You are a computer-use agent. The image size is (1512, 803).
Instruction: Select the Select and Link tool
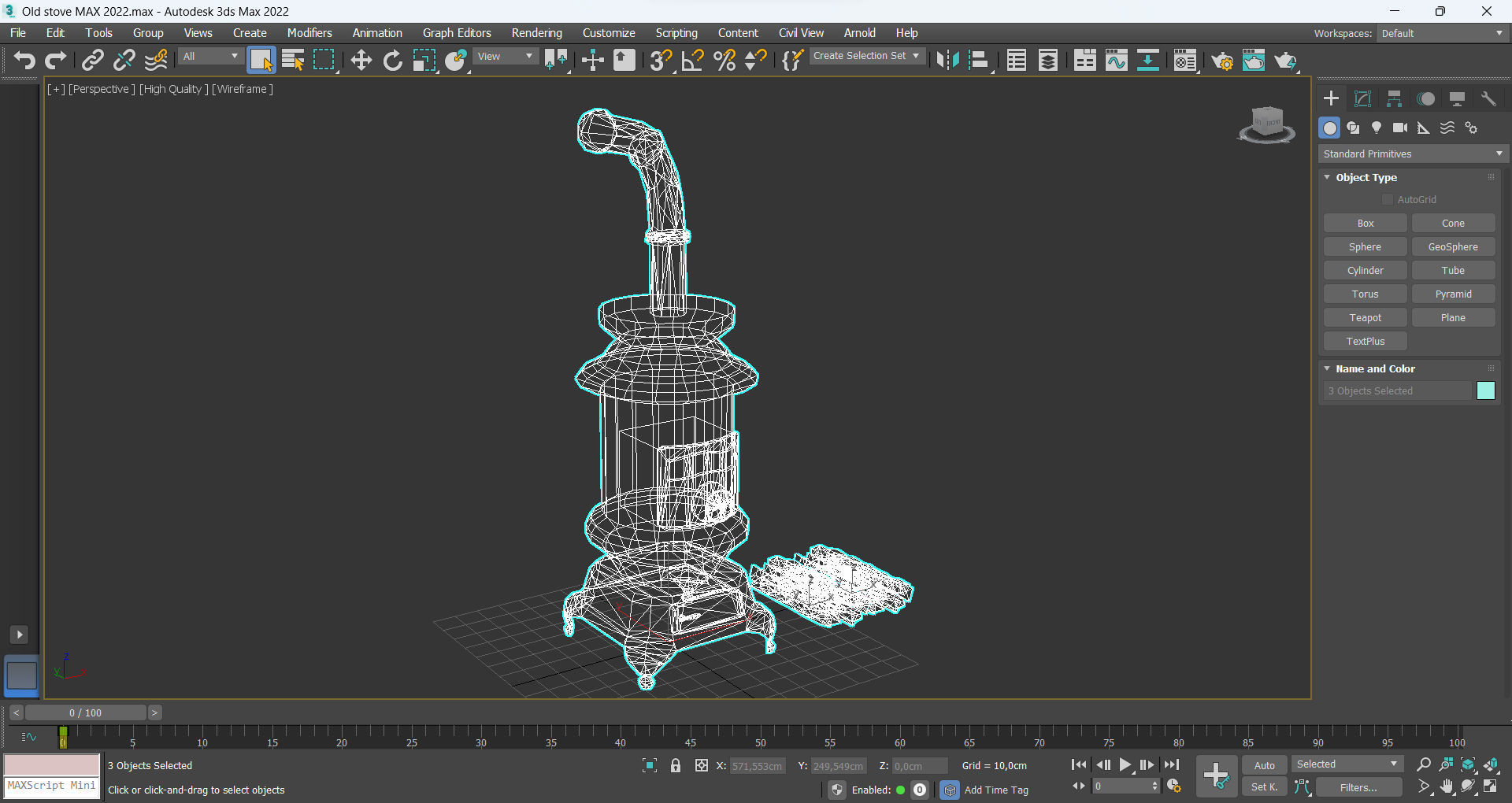(x=93, y=60)
